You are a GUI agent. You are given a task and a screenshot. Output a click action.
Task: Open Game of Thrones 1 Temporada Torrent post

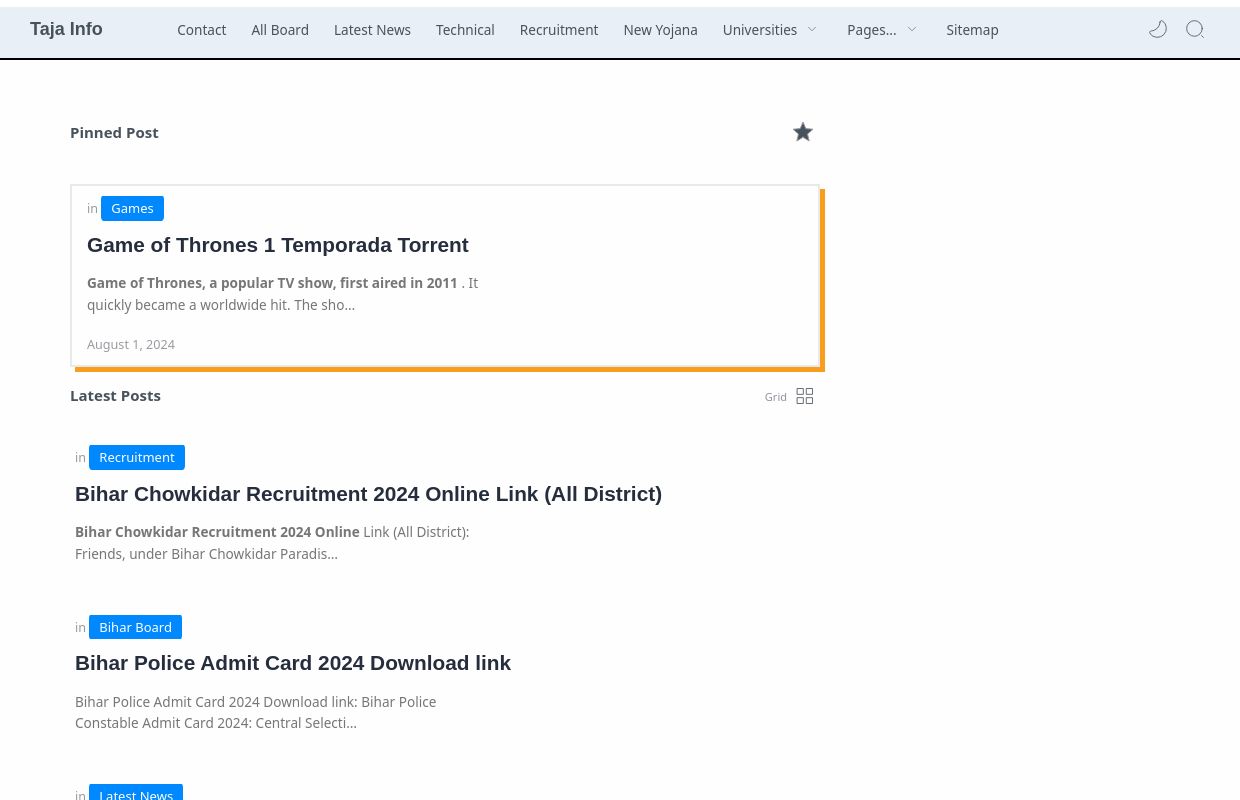278,245
